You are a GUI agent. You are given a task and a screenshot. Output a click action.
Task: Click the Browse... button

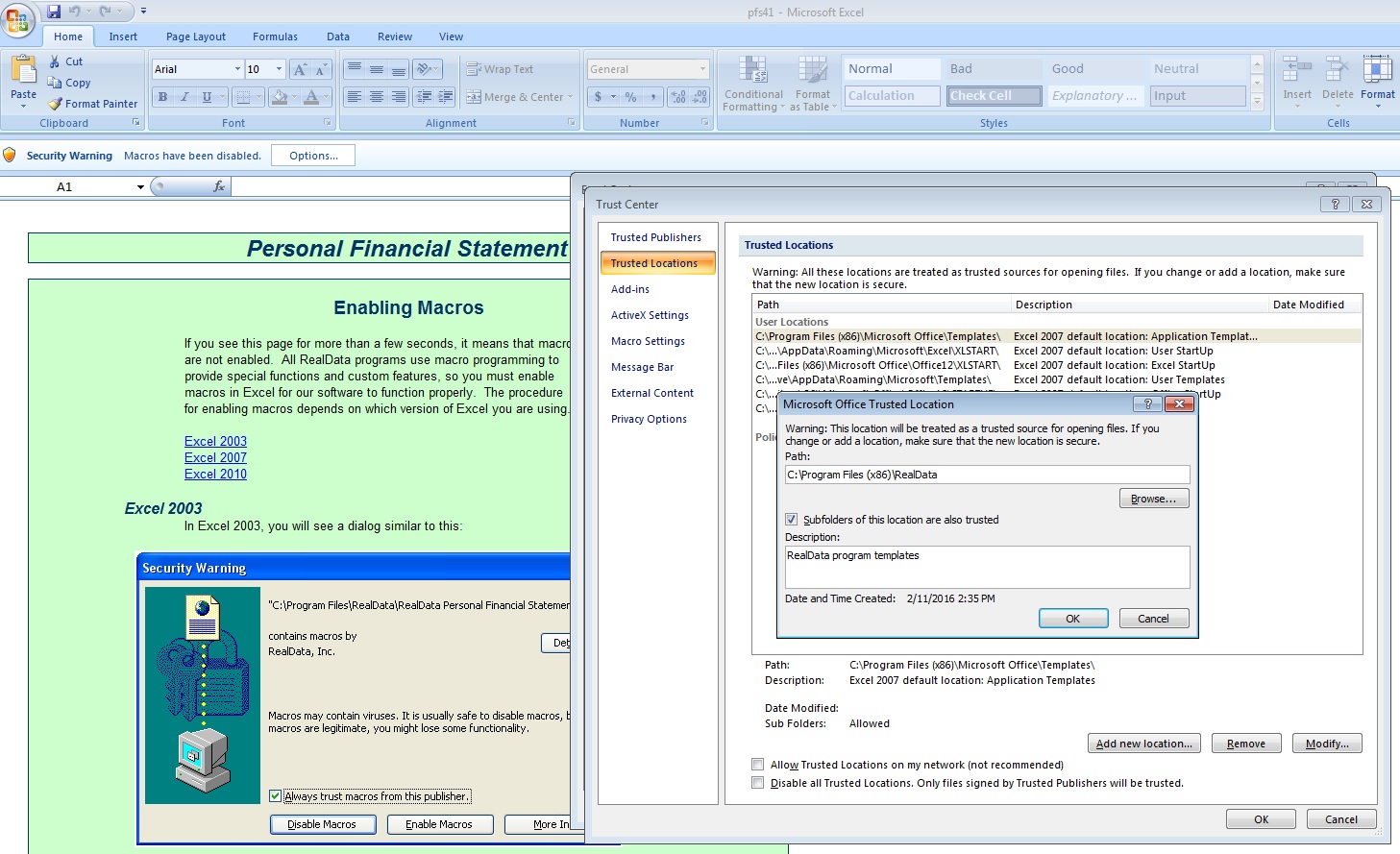pyautogui.click(x=1153, y=499)
